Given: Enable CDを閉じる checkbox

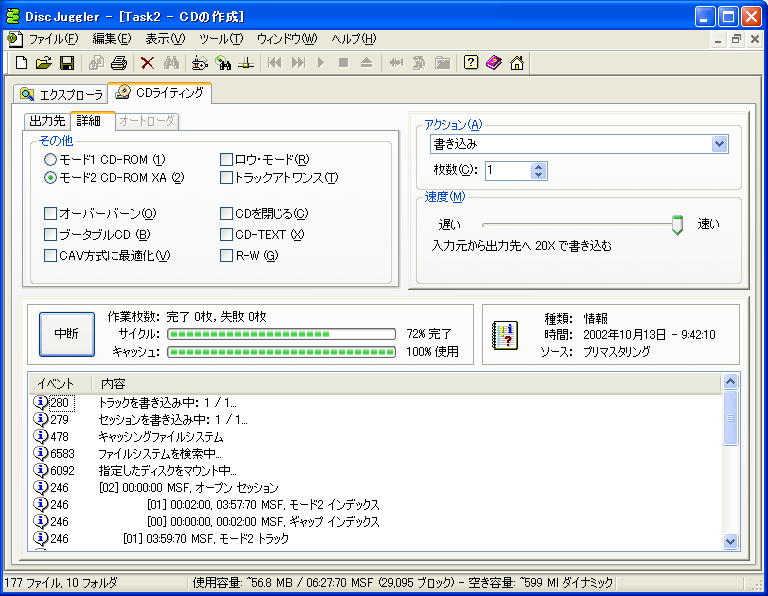Looking at the screenshot, I should (x=226, y=214).
